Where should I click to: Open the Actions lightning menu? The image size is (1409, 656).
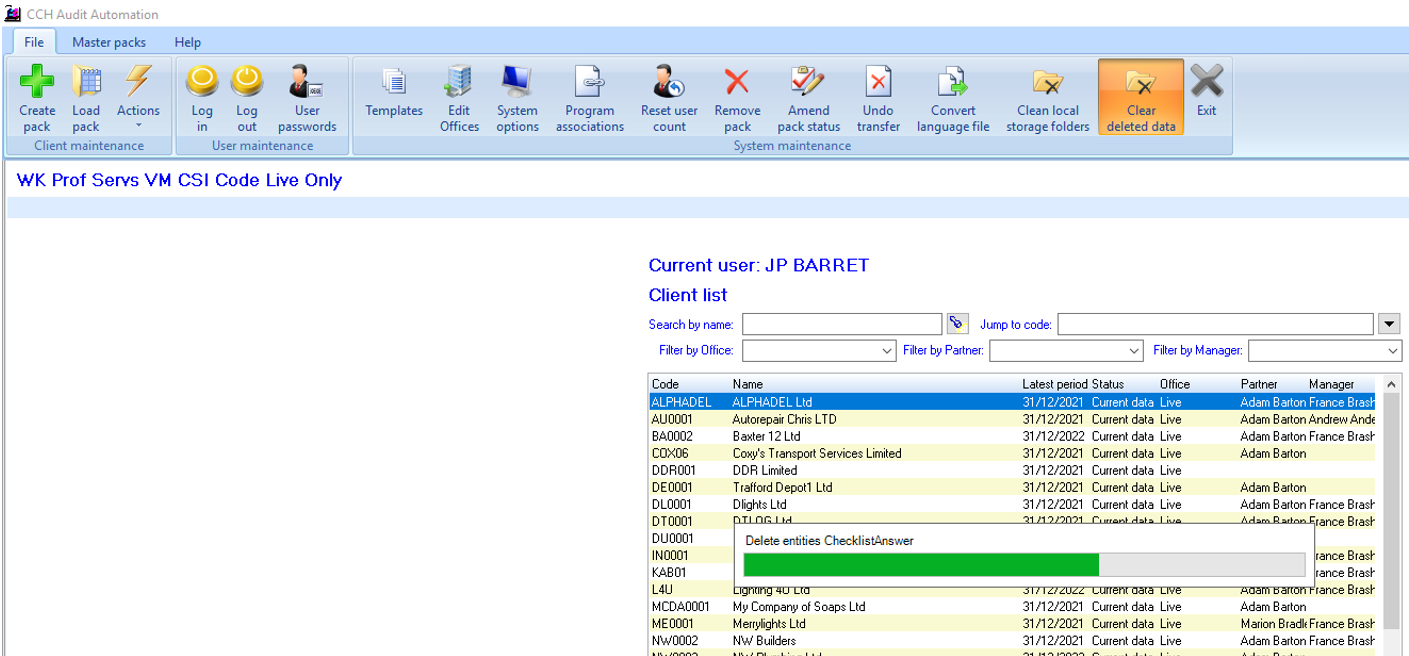click(138, 97)
